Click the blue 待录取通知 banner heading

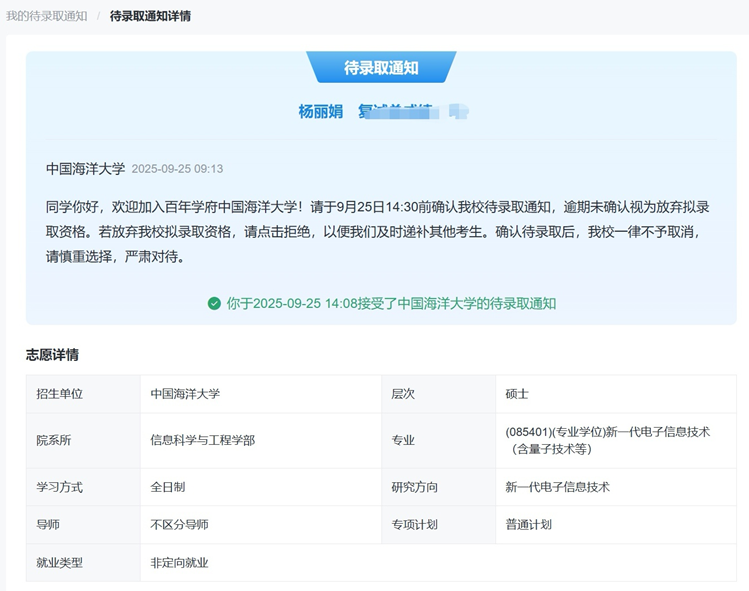381,67
